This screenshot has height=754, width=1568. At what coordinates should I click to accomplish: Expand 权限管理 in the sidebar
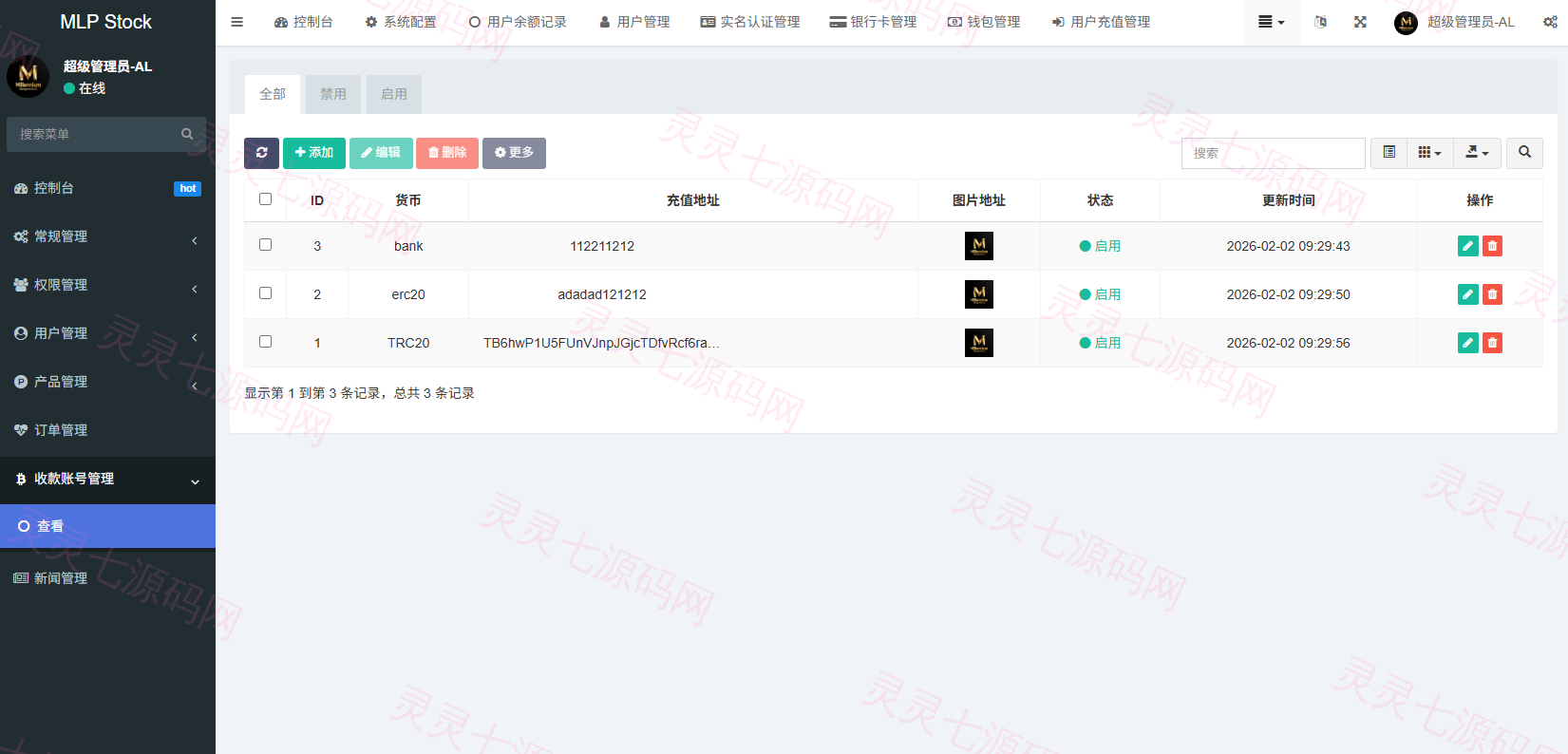[107, 285]
